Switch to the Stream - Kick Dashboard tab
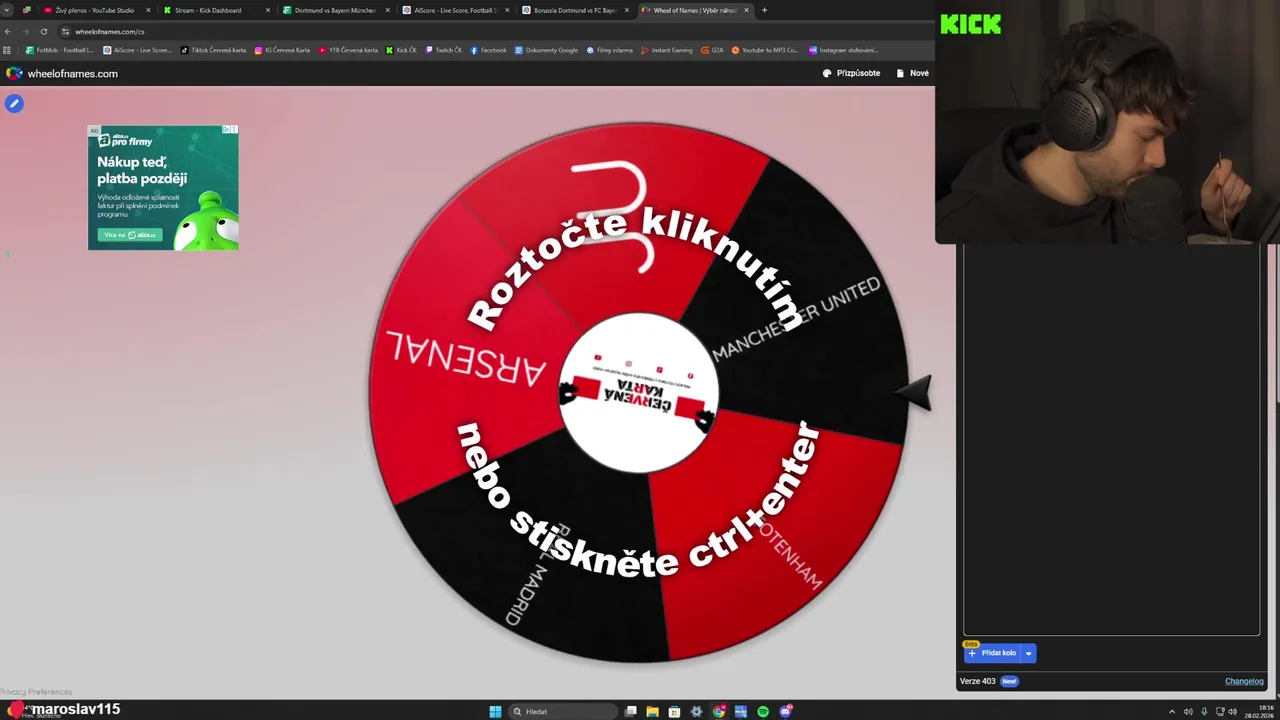 216,10
